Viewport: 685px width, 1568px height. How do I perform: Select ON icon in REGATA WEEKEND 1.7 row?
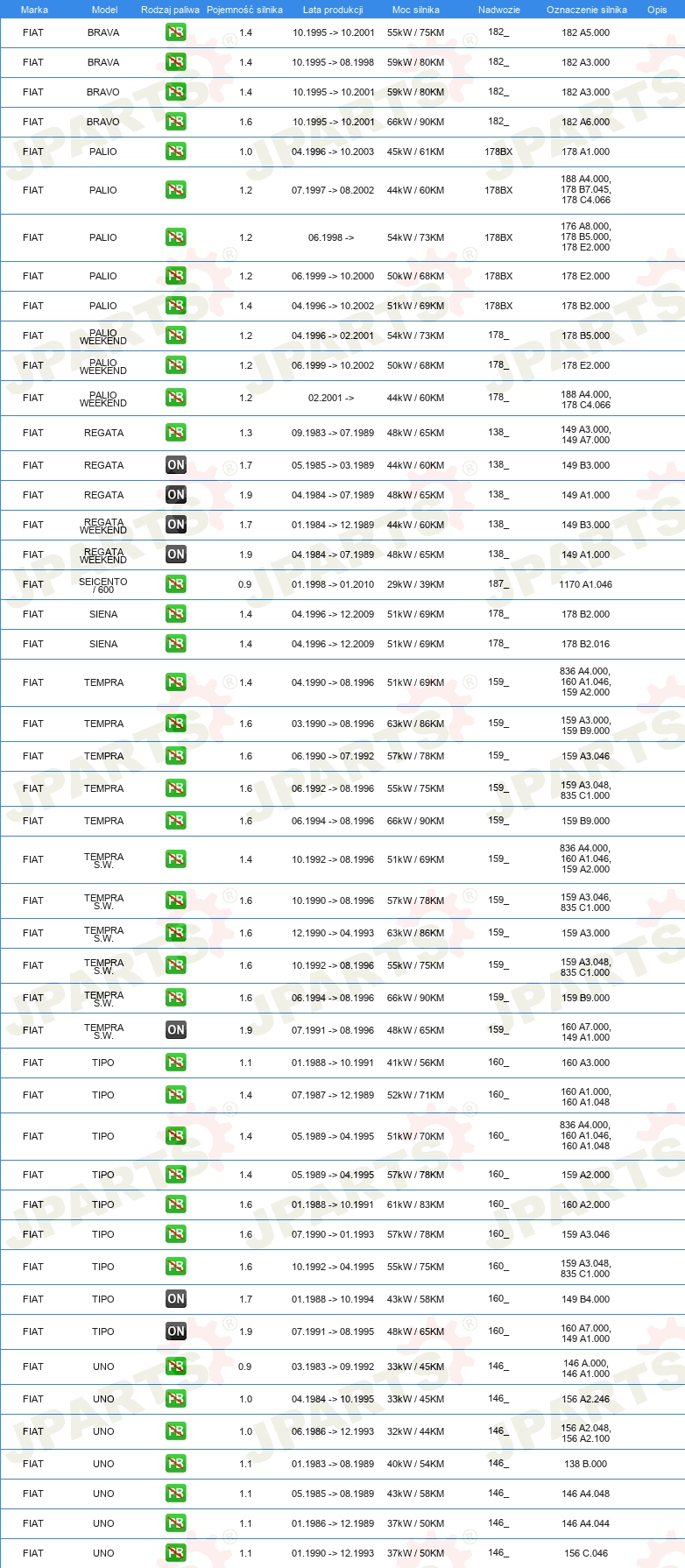[x=176, y=525]
